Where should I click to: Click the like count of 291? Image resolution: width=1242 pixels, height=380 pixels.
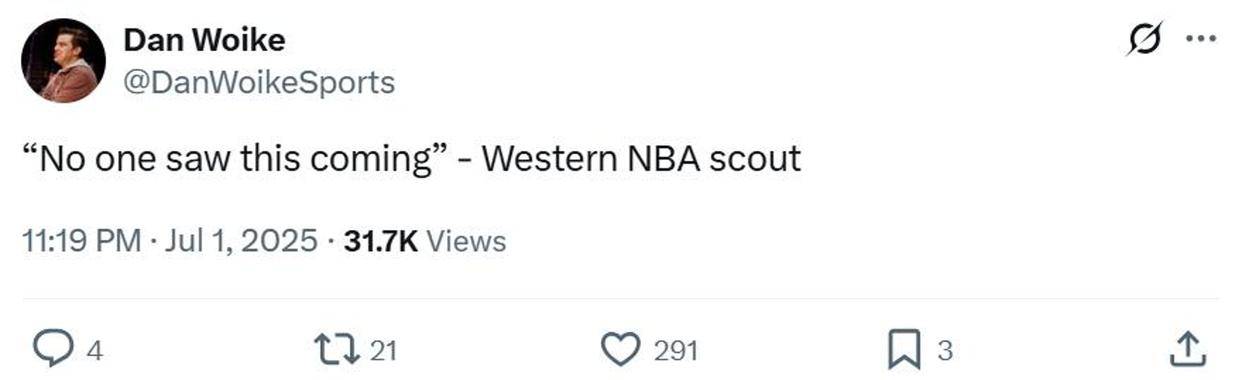pos(675,351)
